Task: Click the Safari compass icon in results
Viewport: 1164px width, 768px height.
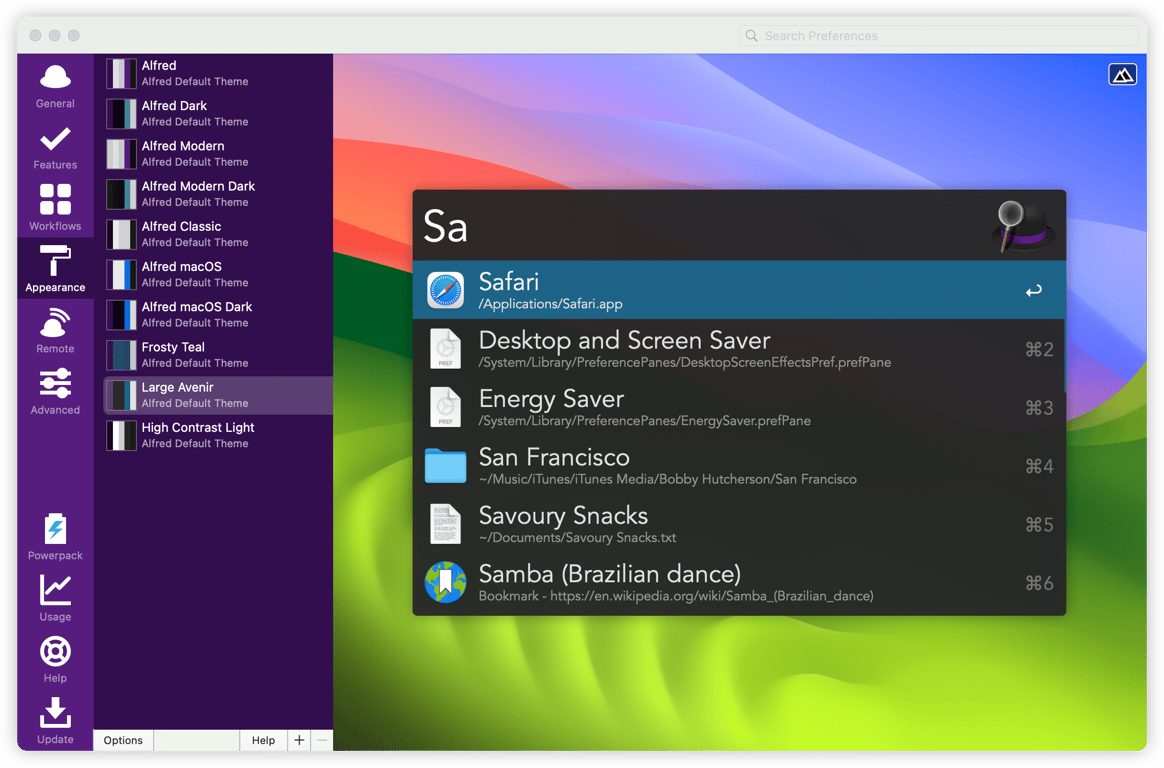Action: click(x=445, y=290)
